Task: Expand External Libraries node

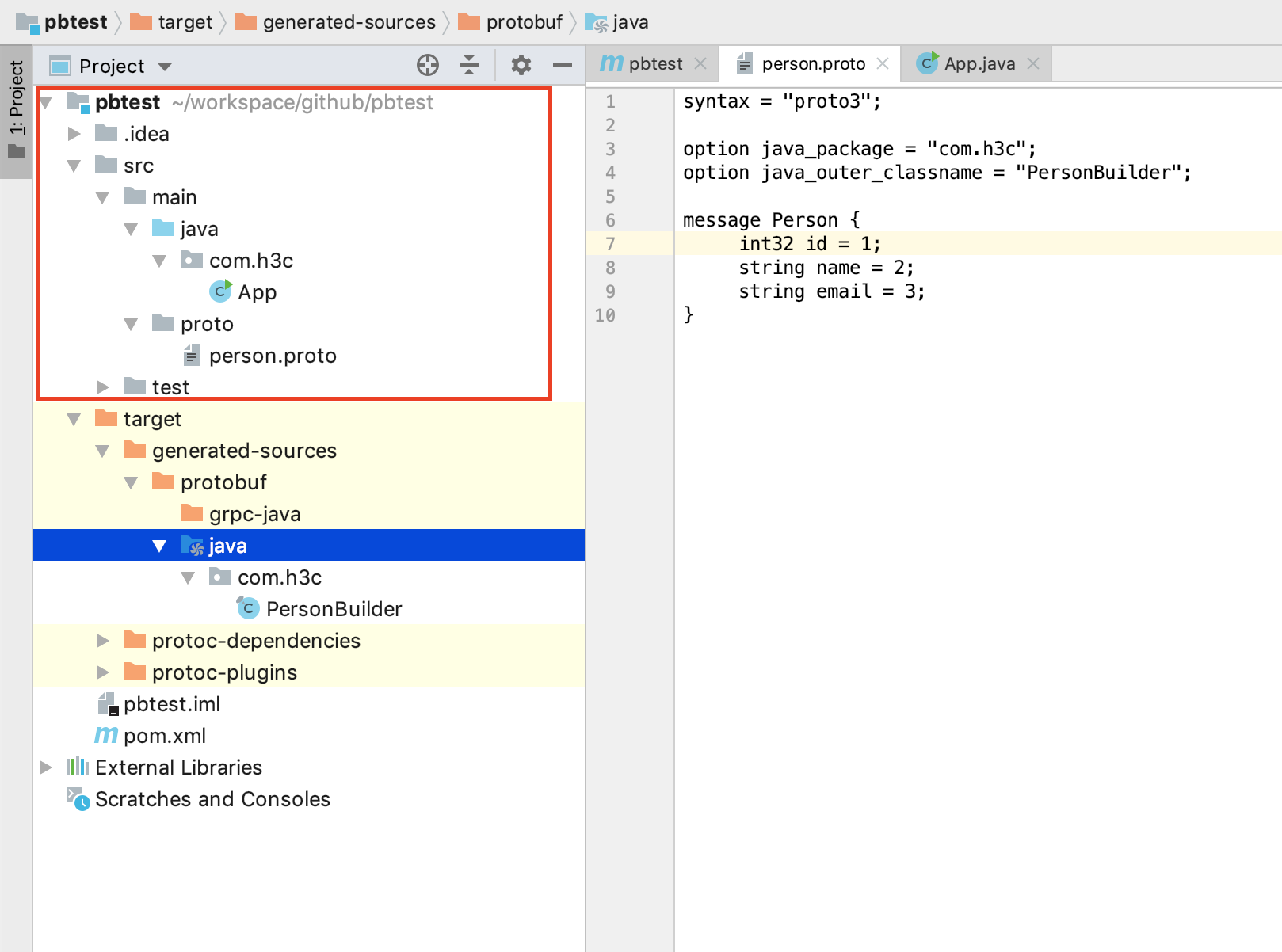Action: tap(46, 767)
